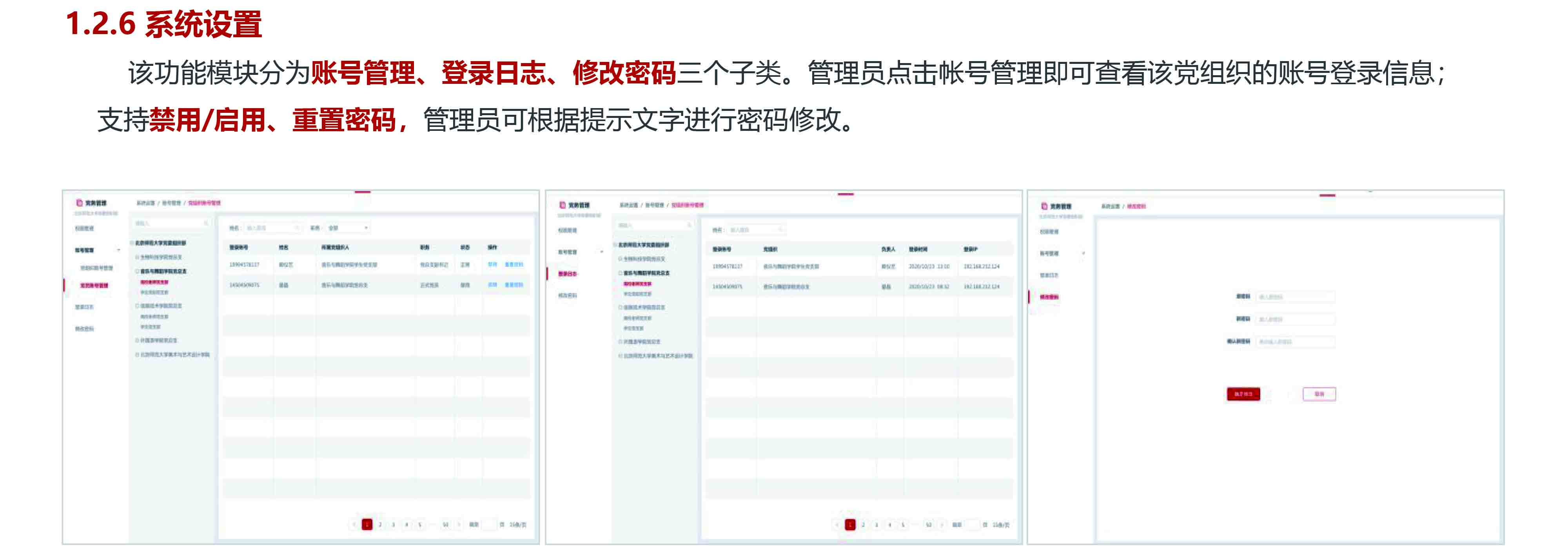The height and width of the screenshot is (550, 1568).
Task: Click the red submit button on the password form
Action: 1243,394
